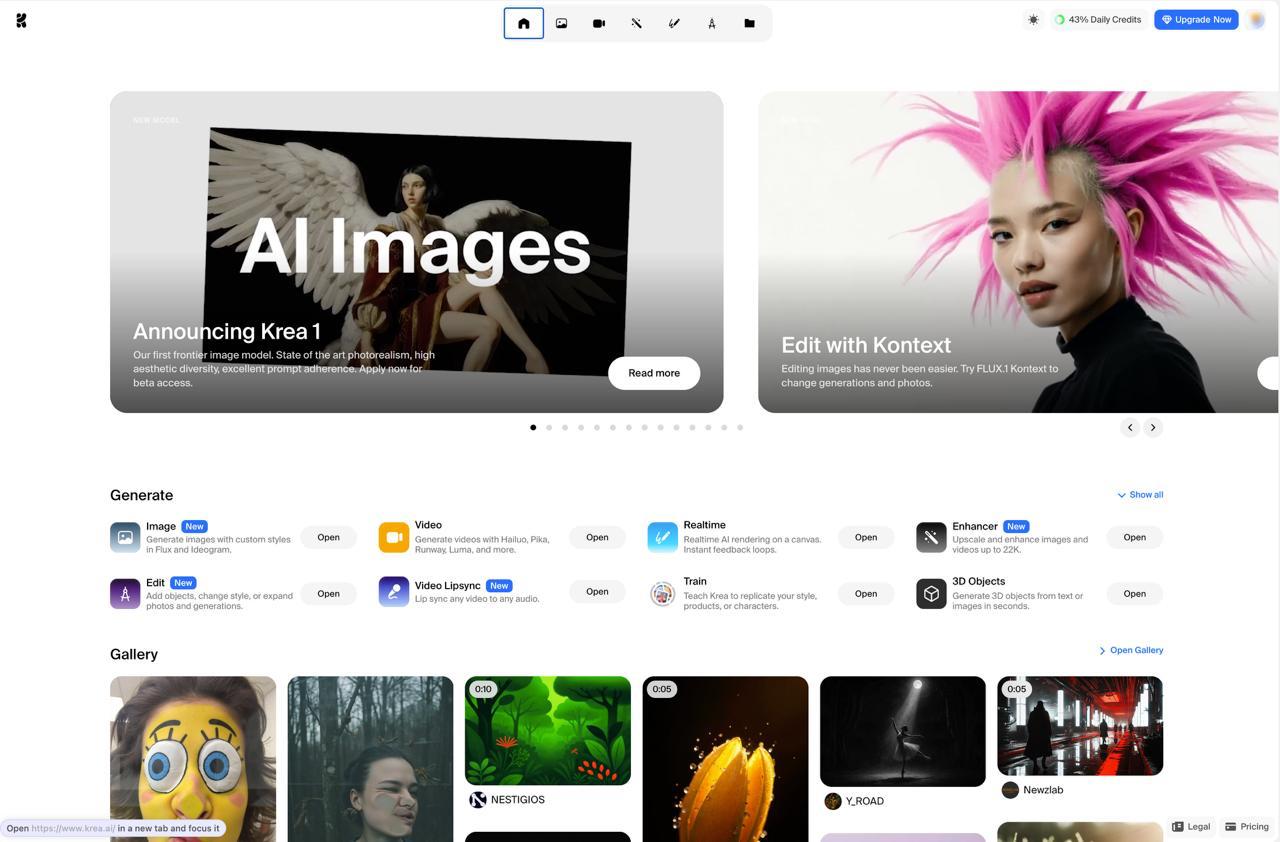
Task: Click the NESTIGIOS username
Action: coord(518,800)
